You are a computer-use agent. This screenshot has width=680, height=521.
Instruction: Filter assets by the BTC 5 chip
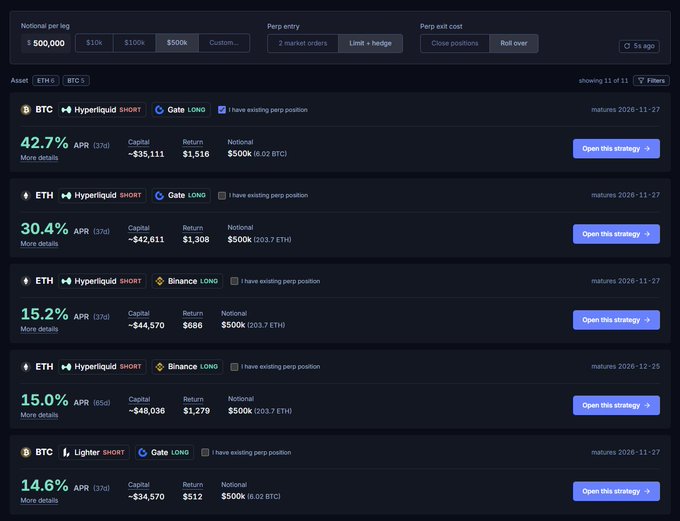coord(76,81)
